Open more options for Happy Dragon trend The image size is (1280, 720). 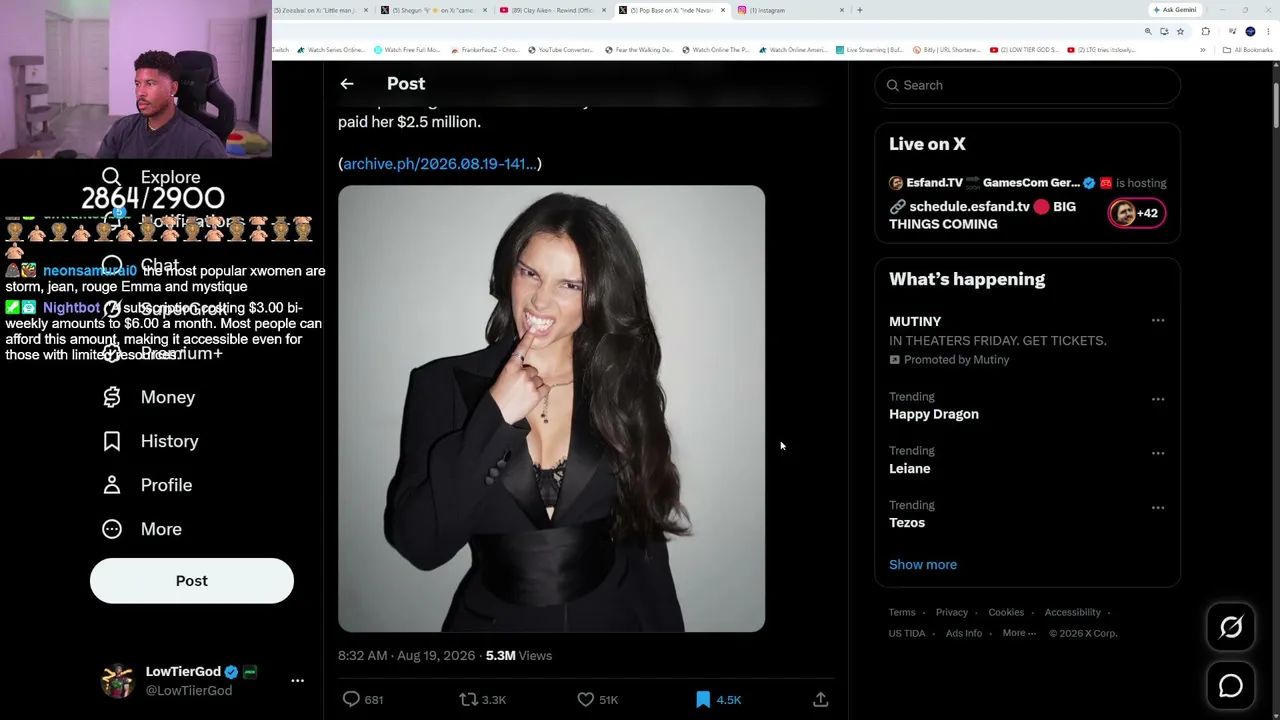click(1158, 399)
